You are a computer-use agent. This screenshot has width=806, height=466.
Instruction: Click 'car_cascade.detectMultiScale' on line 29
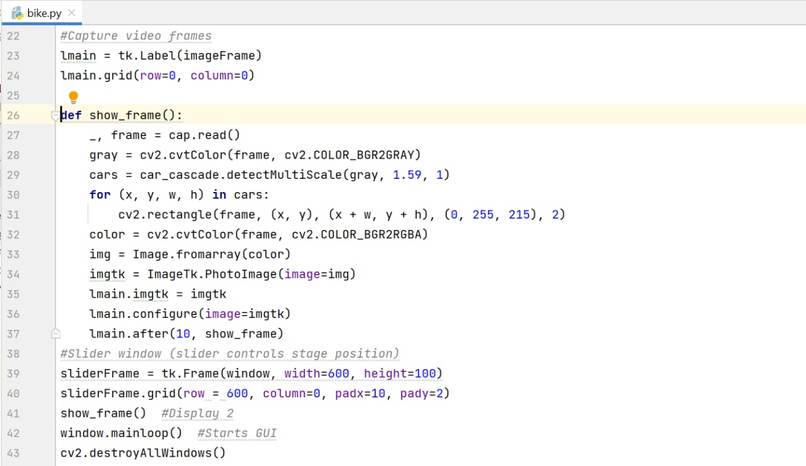[x=241, y=175]
